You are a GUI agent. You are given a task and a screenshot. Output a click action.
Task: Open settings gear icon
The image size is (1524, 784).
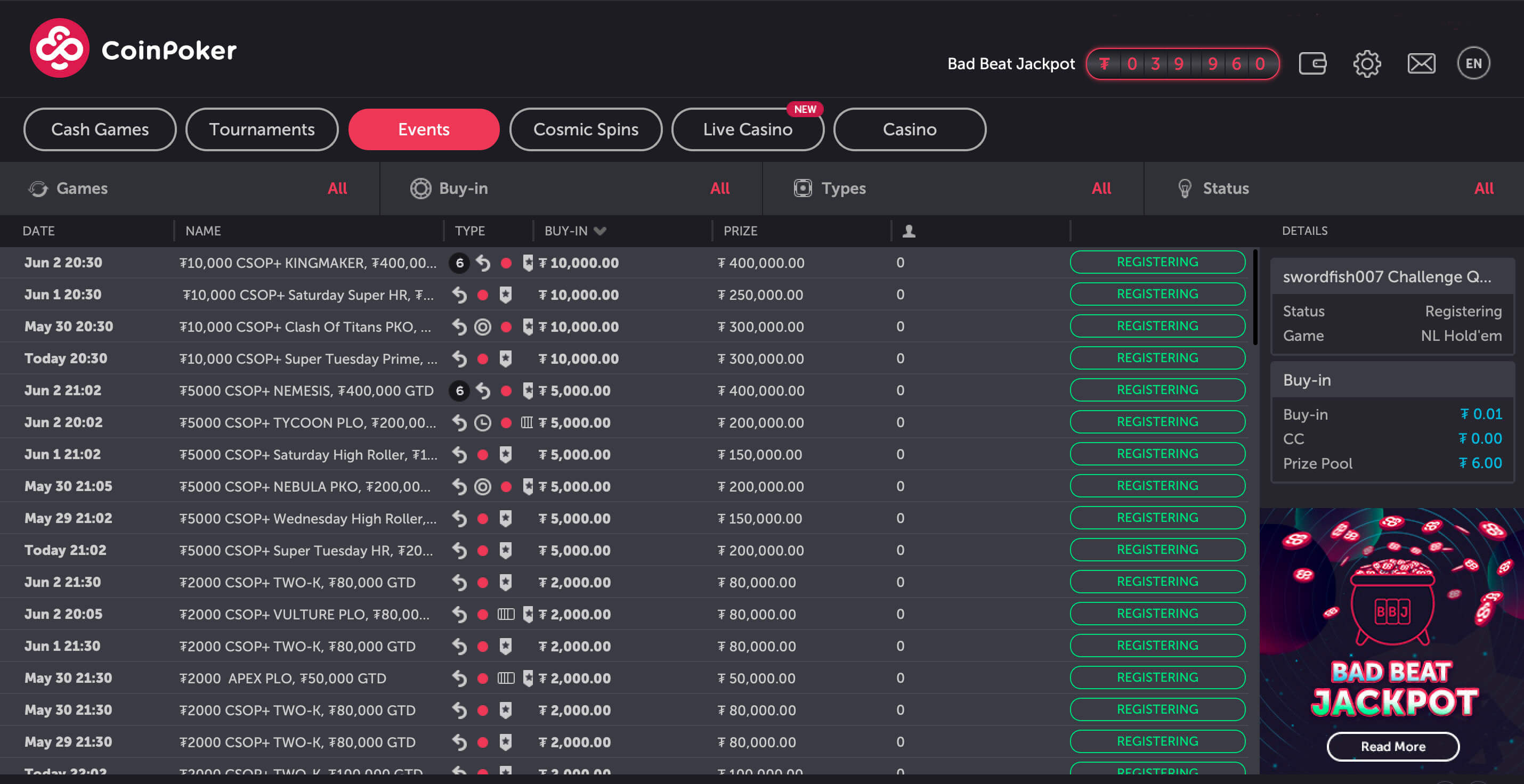click(x=1367, y=63)
